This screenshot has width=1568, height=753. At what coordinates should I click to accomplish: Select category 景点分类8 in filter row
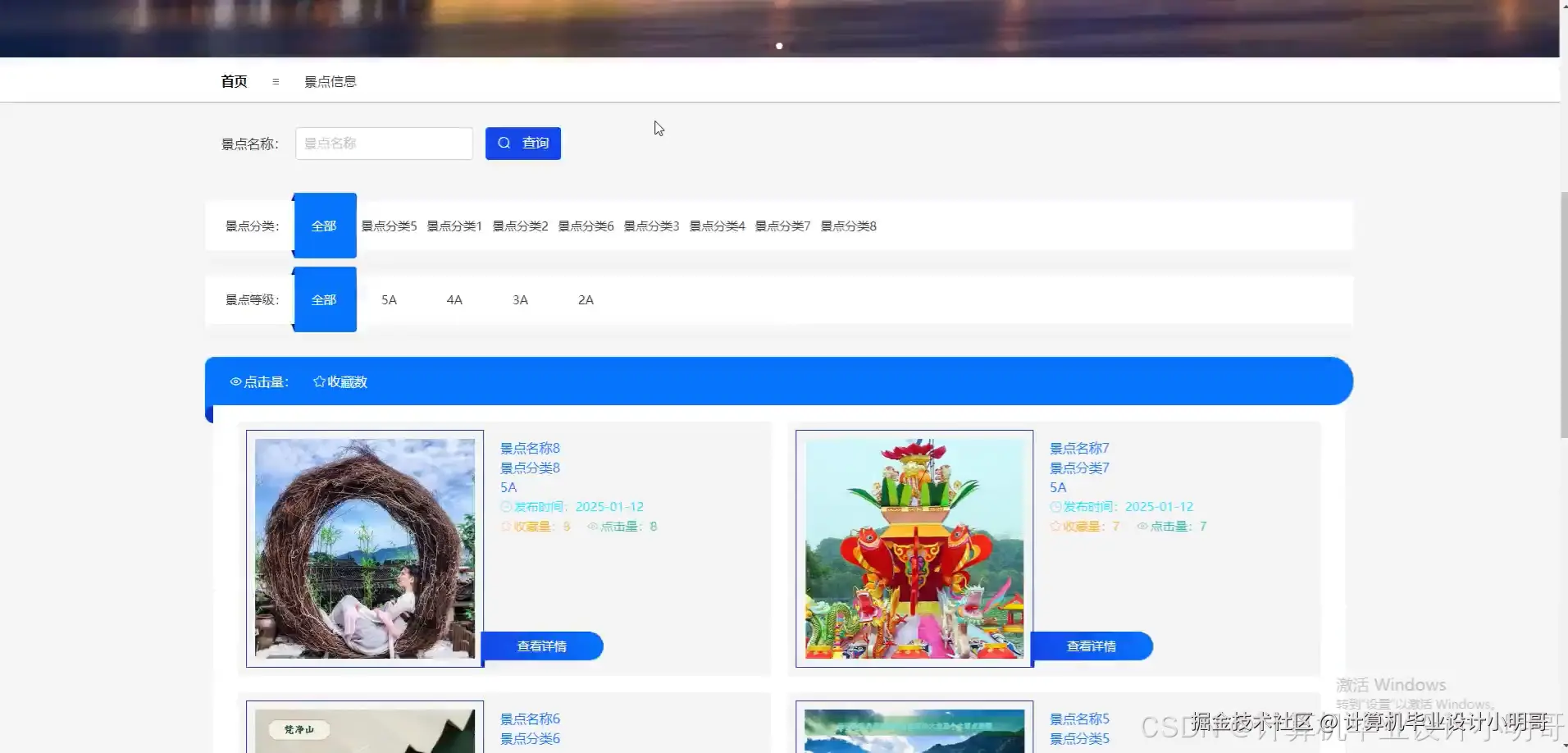(x=849, y=226)
